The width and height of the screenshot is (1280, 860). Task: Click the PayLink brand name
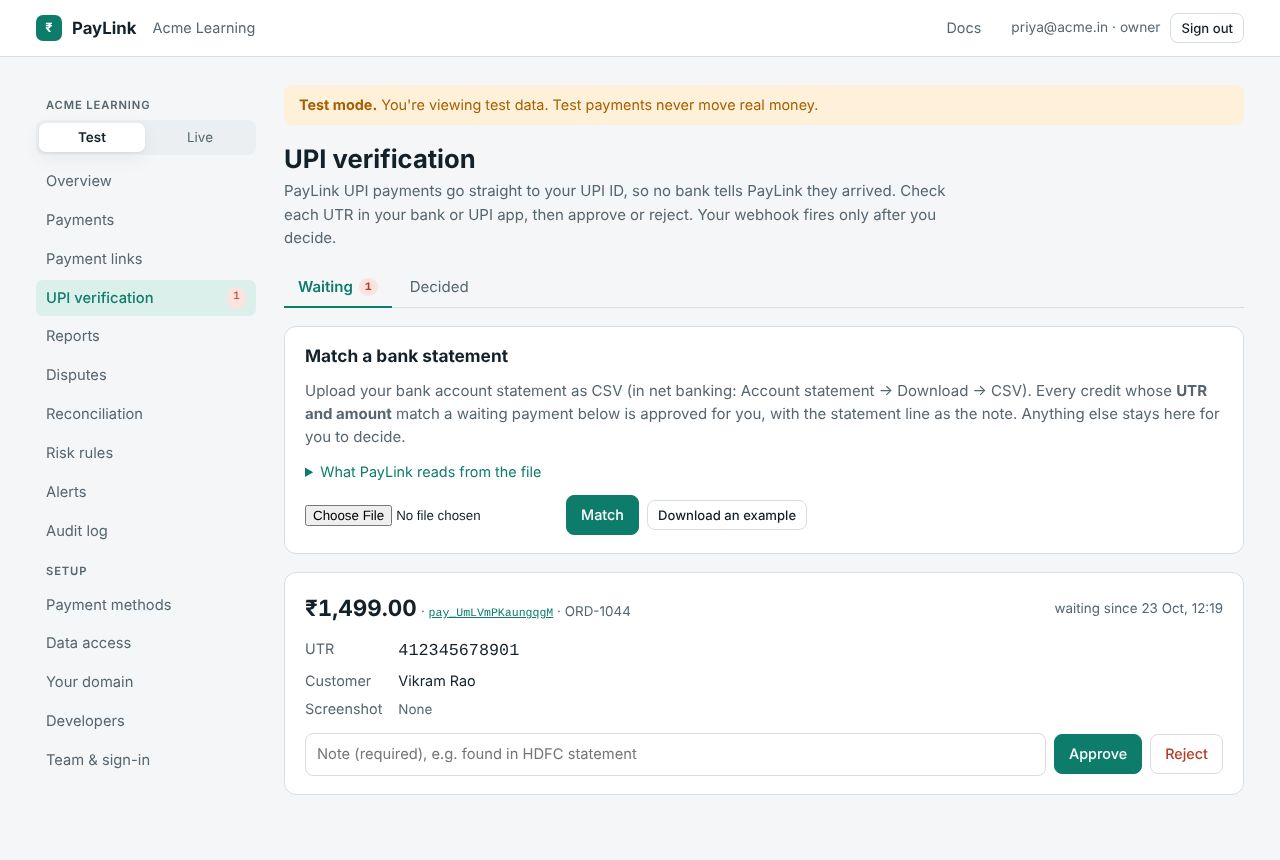pos(104,28)
